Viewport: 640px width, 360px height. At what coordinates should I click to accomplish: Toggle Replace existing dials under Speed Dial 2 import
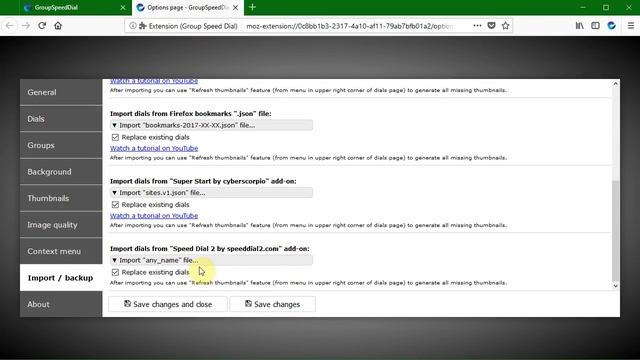coord(115,272)
